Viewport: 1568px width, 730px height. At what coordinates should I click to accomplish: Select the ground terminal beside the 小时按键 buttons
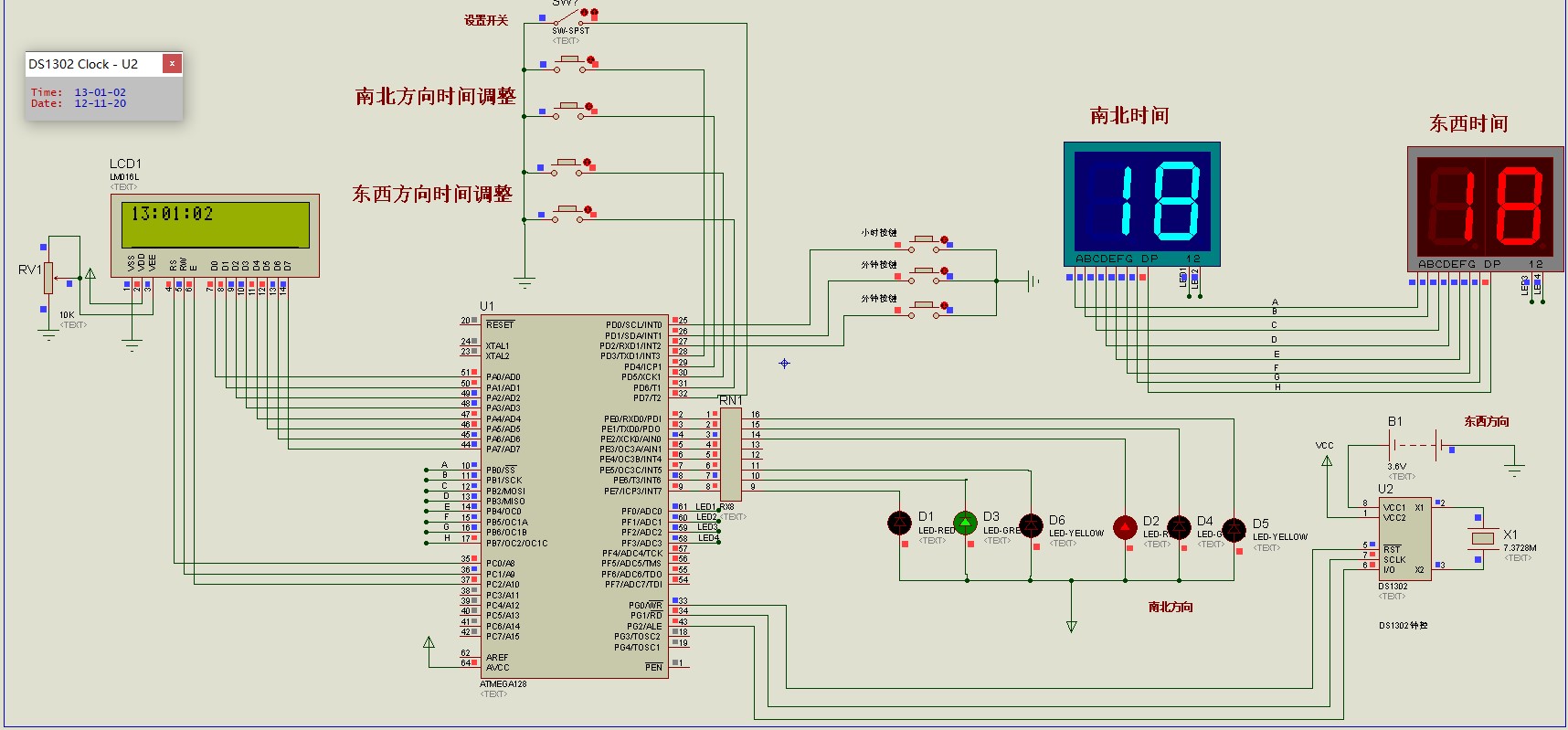coord(1033,280)
